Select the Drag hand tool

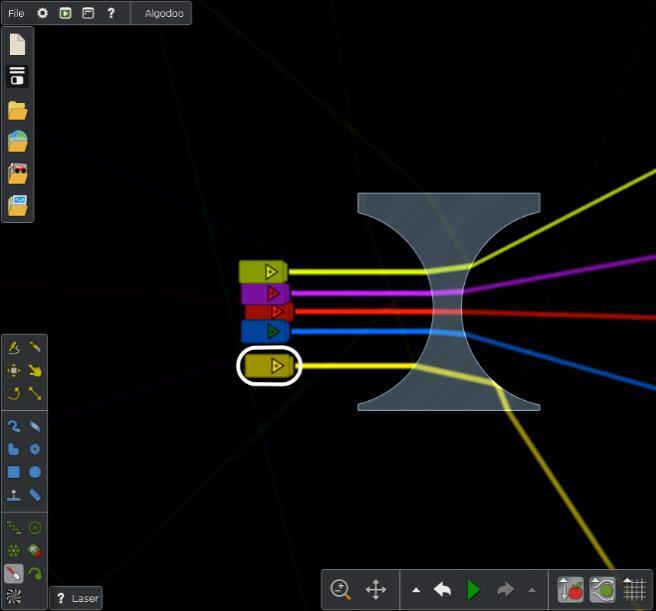coord(35,370)
